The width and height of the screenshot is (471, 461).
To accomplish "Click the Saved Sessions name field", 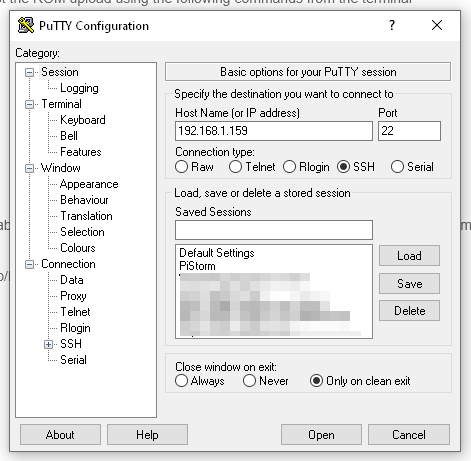I will 274,230.
